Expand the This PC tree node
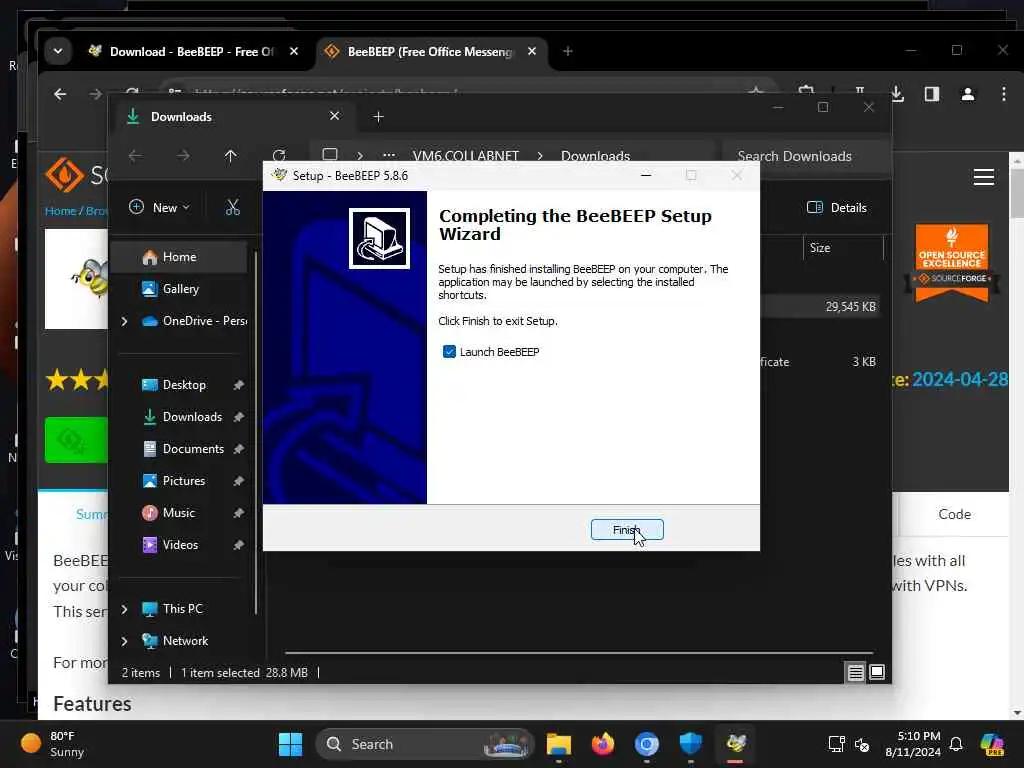 (x=124, y=609)
